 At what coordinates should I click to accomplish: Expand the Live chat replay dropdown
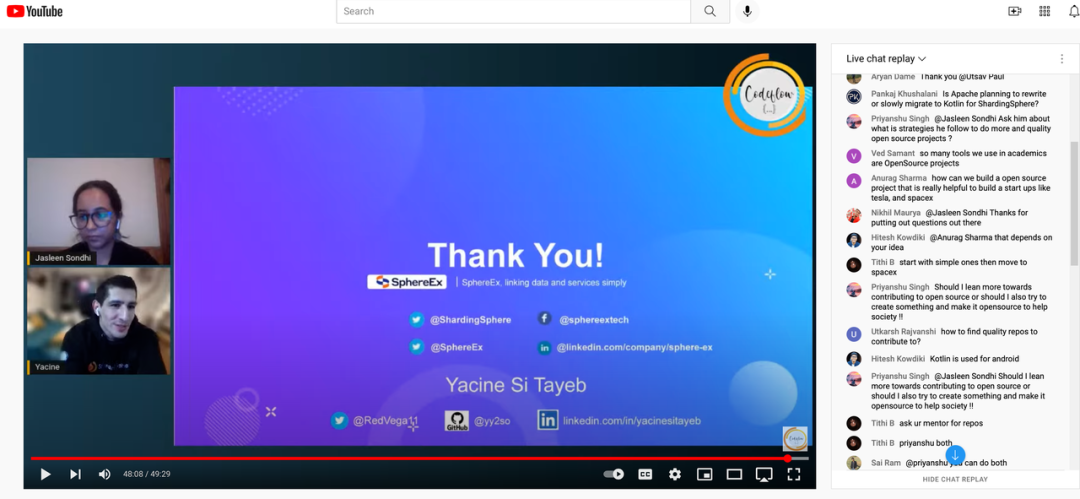[x=886, y=59]
